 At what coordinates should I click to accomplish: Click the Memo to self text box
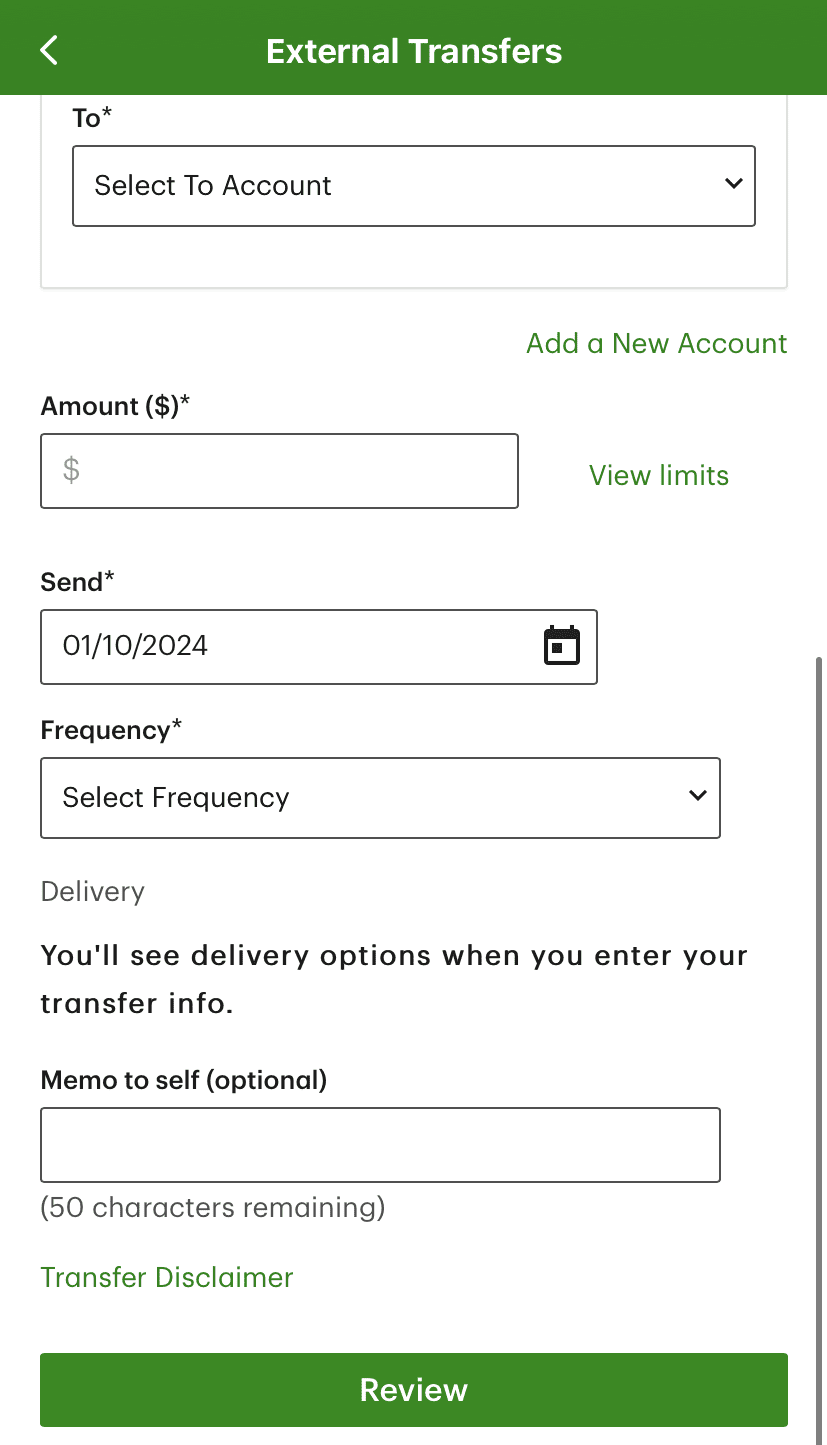click(380, 1144)
